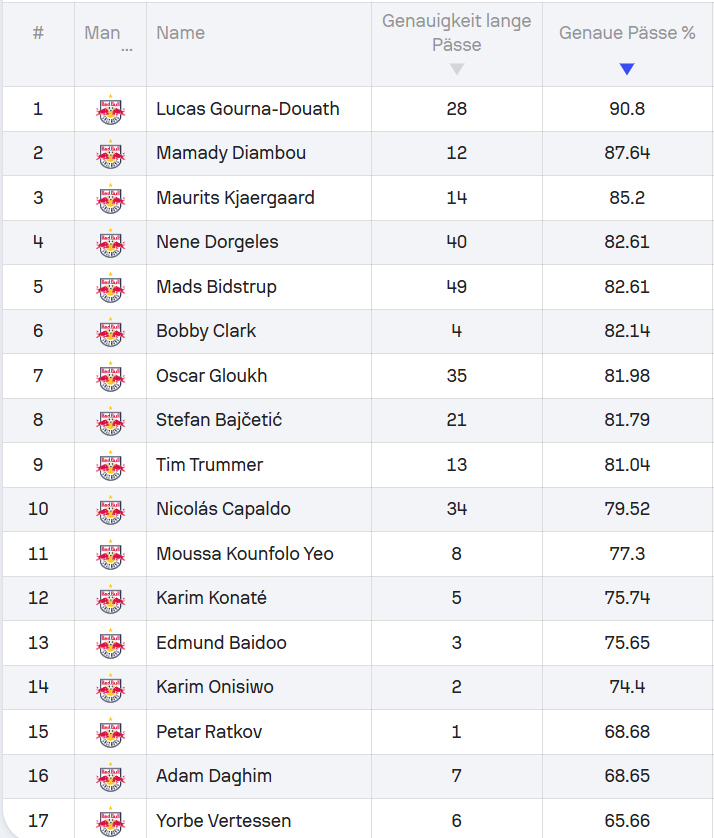Screen dimensions: 714x838
Task: Click the club badge beside Nicolás Capaldo
Action: tap(110, 510)
